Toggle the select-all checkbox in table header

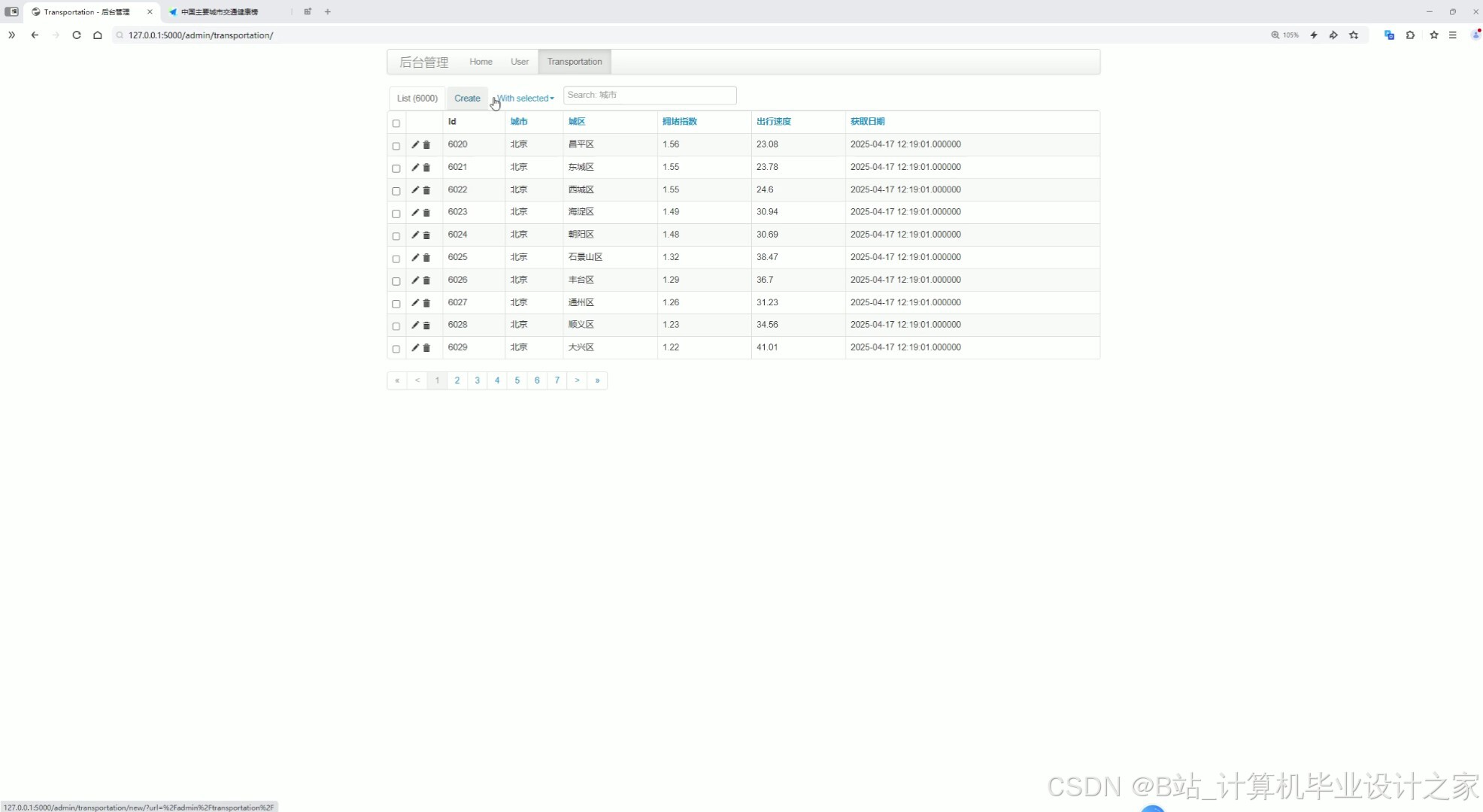coord(396,123)
